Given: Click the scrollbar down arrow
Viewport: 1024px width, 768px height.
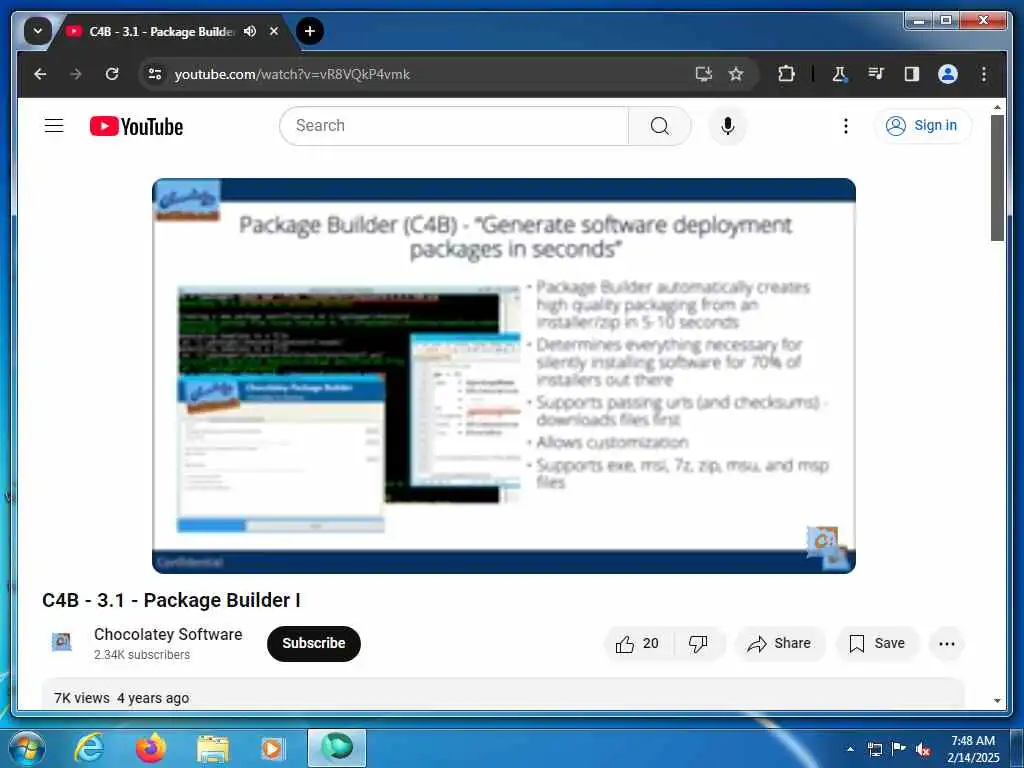Looking at the screenshot, I should coord(997,701).
